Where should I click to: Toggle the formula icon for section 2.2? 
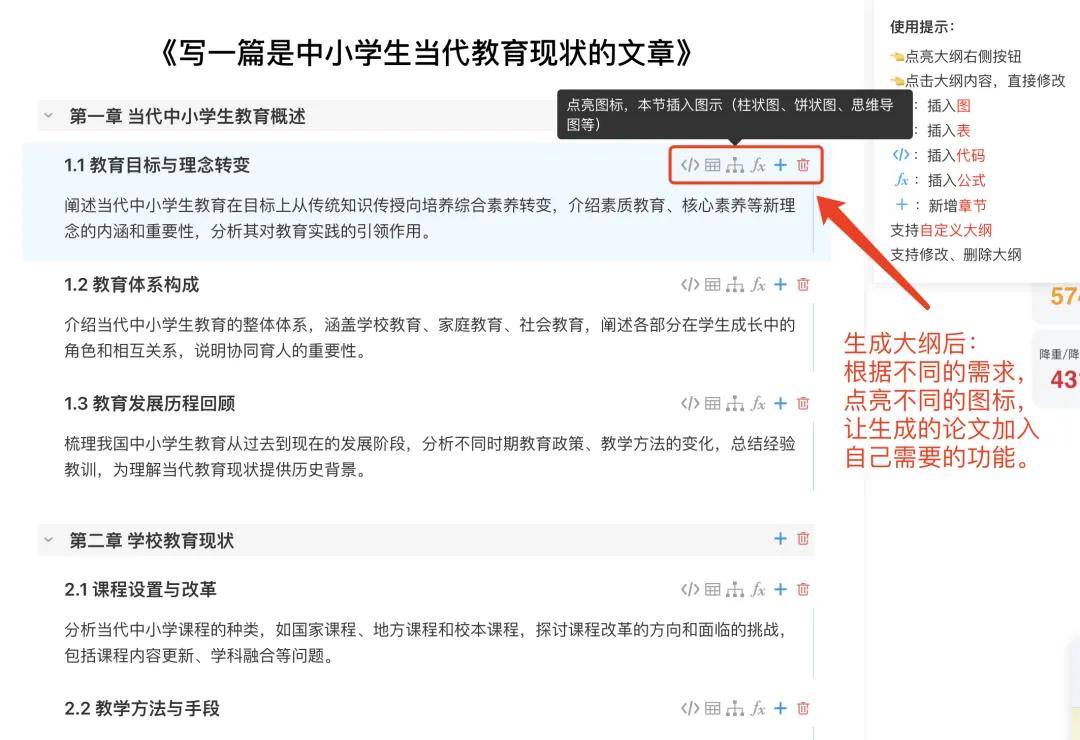pos(757,708)
